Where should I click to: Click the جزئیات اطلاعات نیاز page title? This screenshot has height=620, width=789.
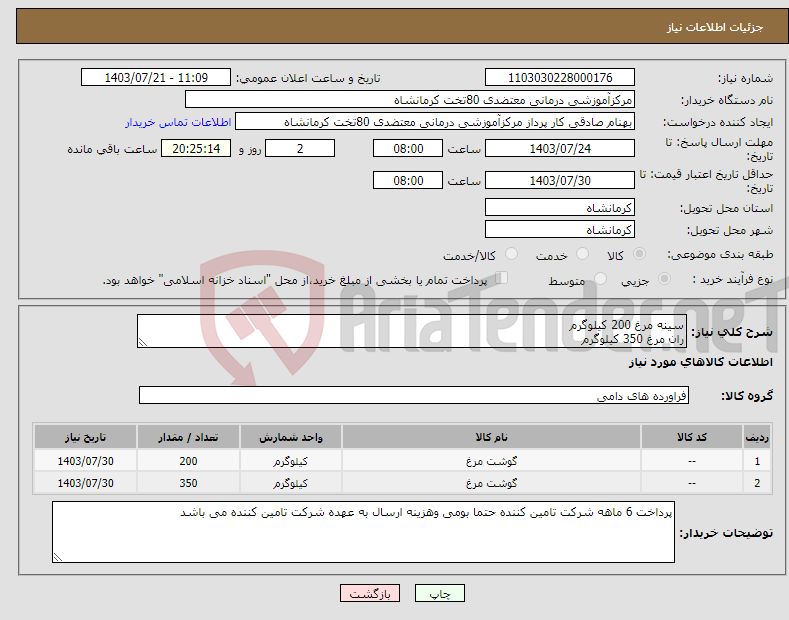pos(715,27)
